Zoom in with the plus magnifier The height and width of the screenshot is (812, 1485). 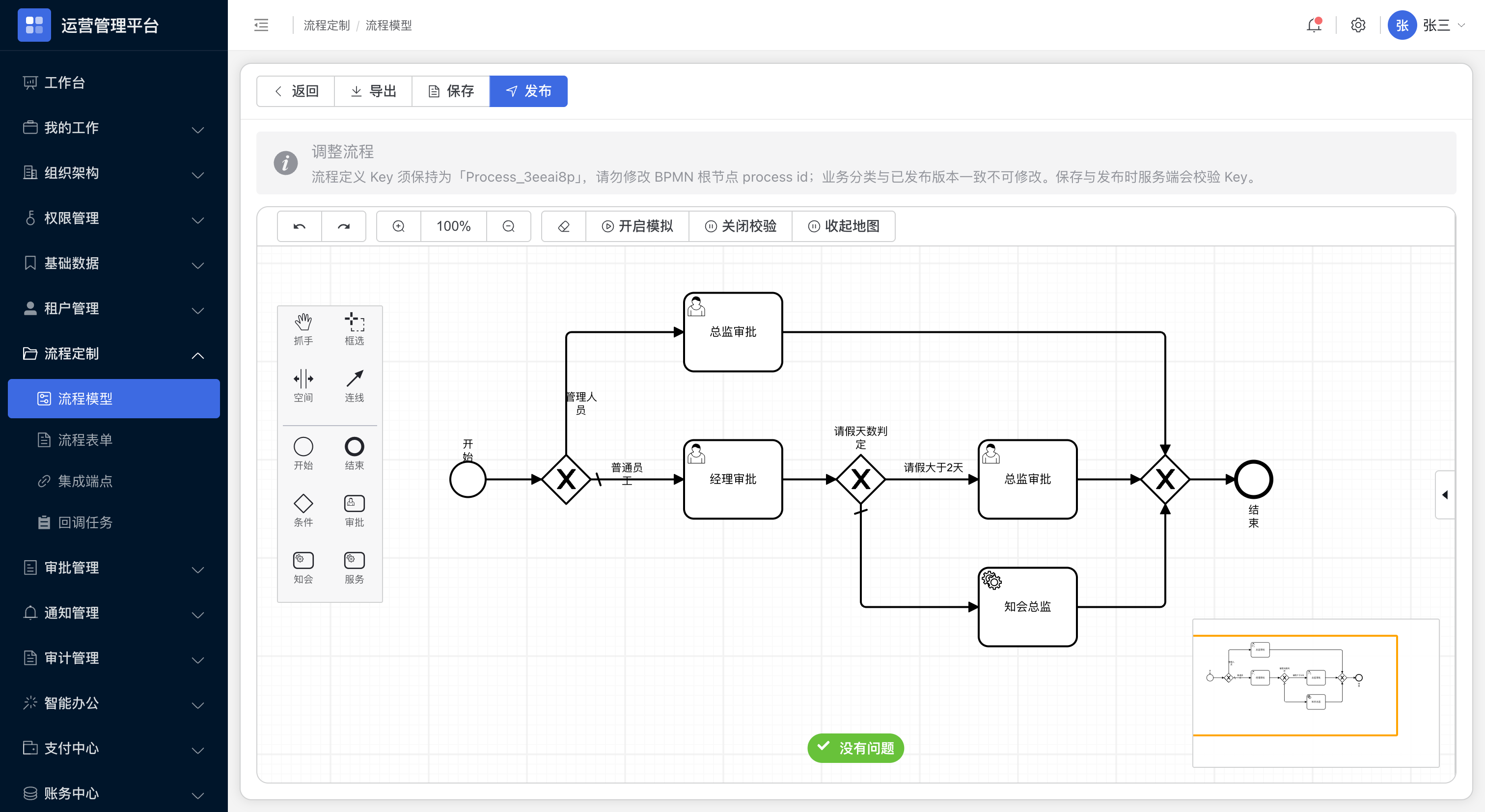pyautogui.click(x=398, y=226)
